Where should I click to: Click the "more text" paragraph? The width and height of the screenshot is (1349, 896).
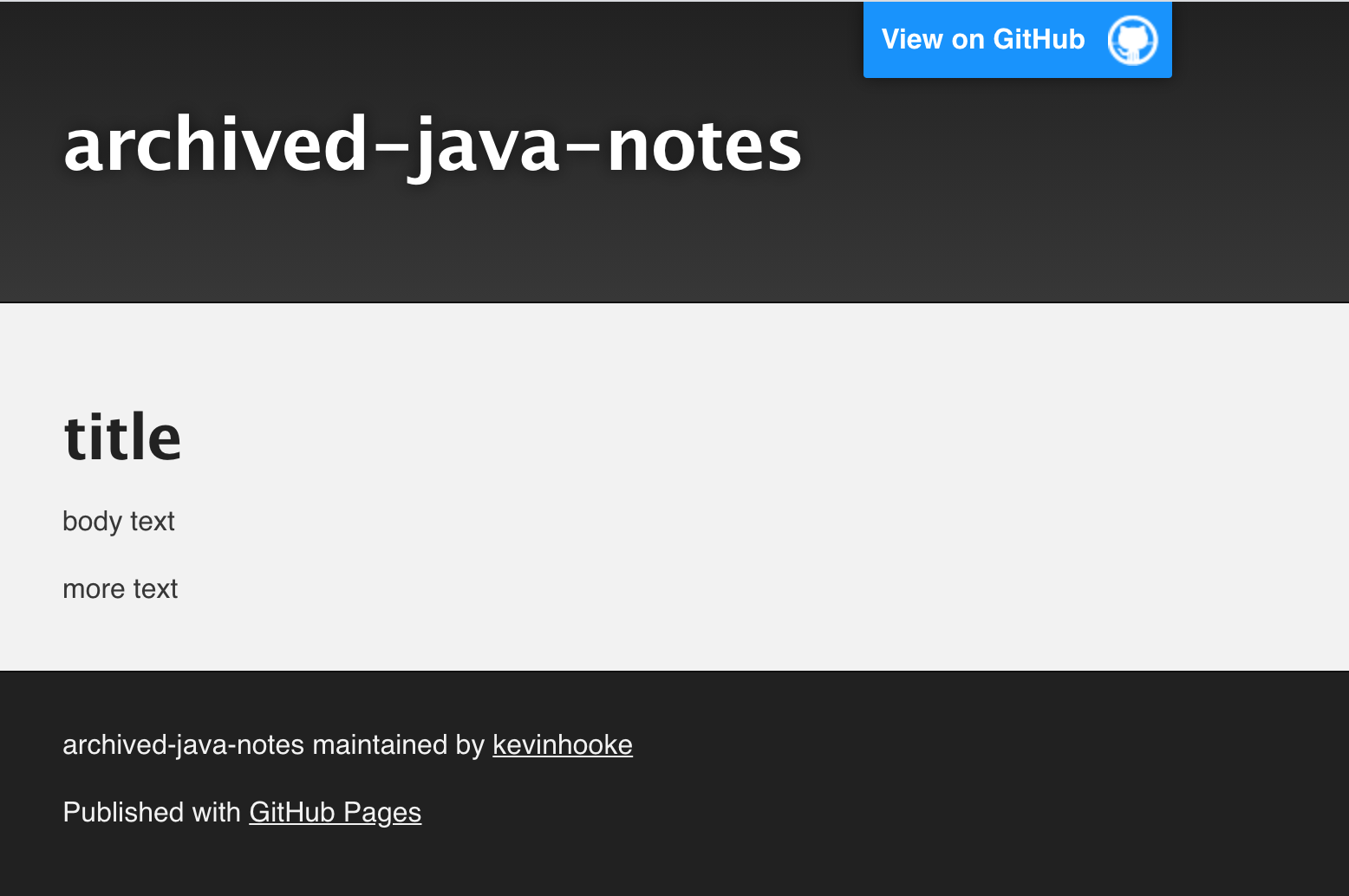click(x=121, y=588)
